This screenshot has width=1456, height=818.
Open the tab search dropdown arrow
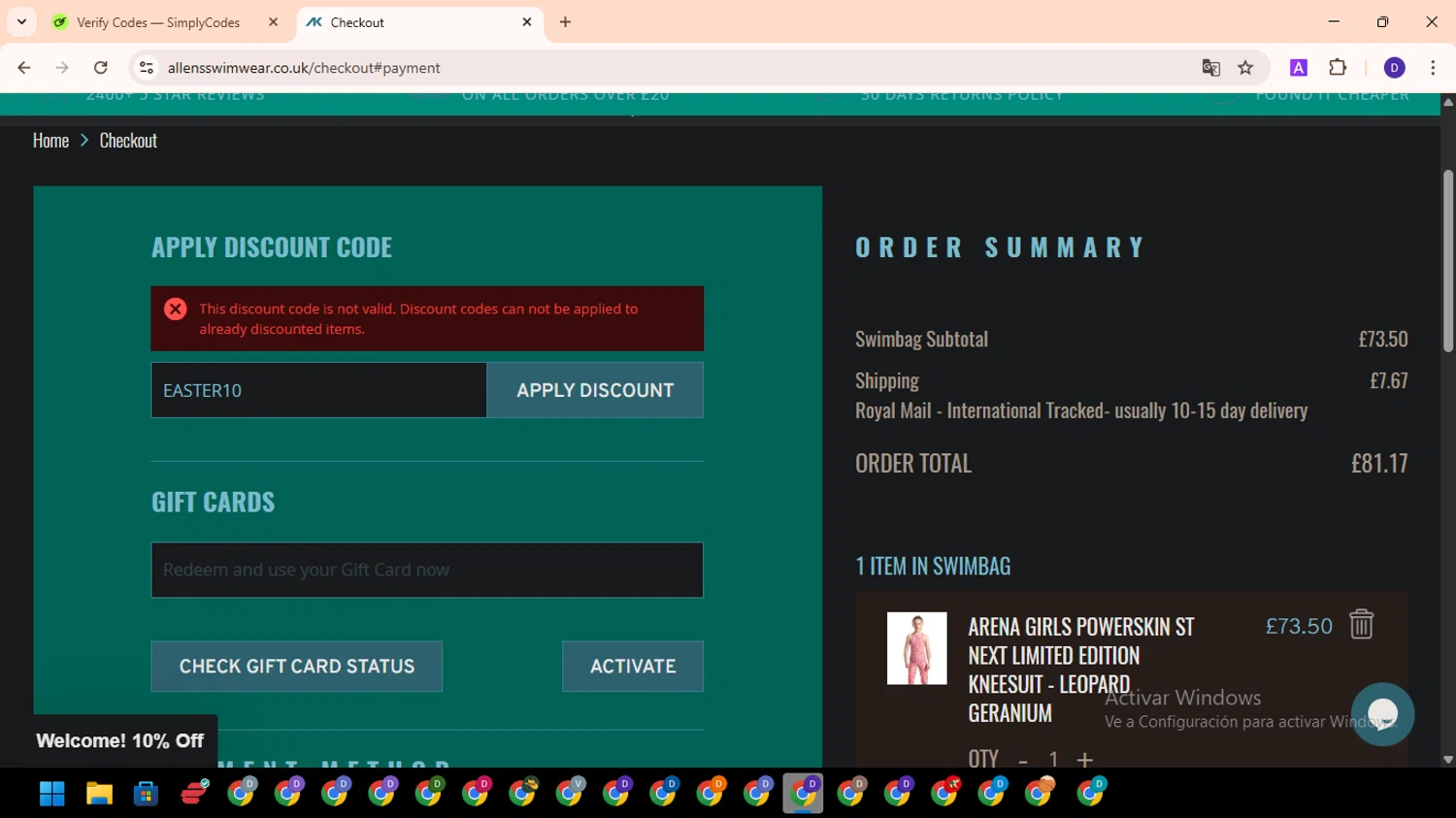click(21, 21)
